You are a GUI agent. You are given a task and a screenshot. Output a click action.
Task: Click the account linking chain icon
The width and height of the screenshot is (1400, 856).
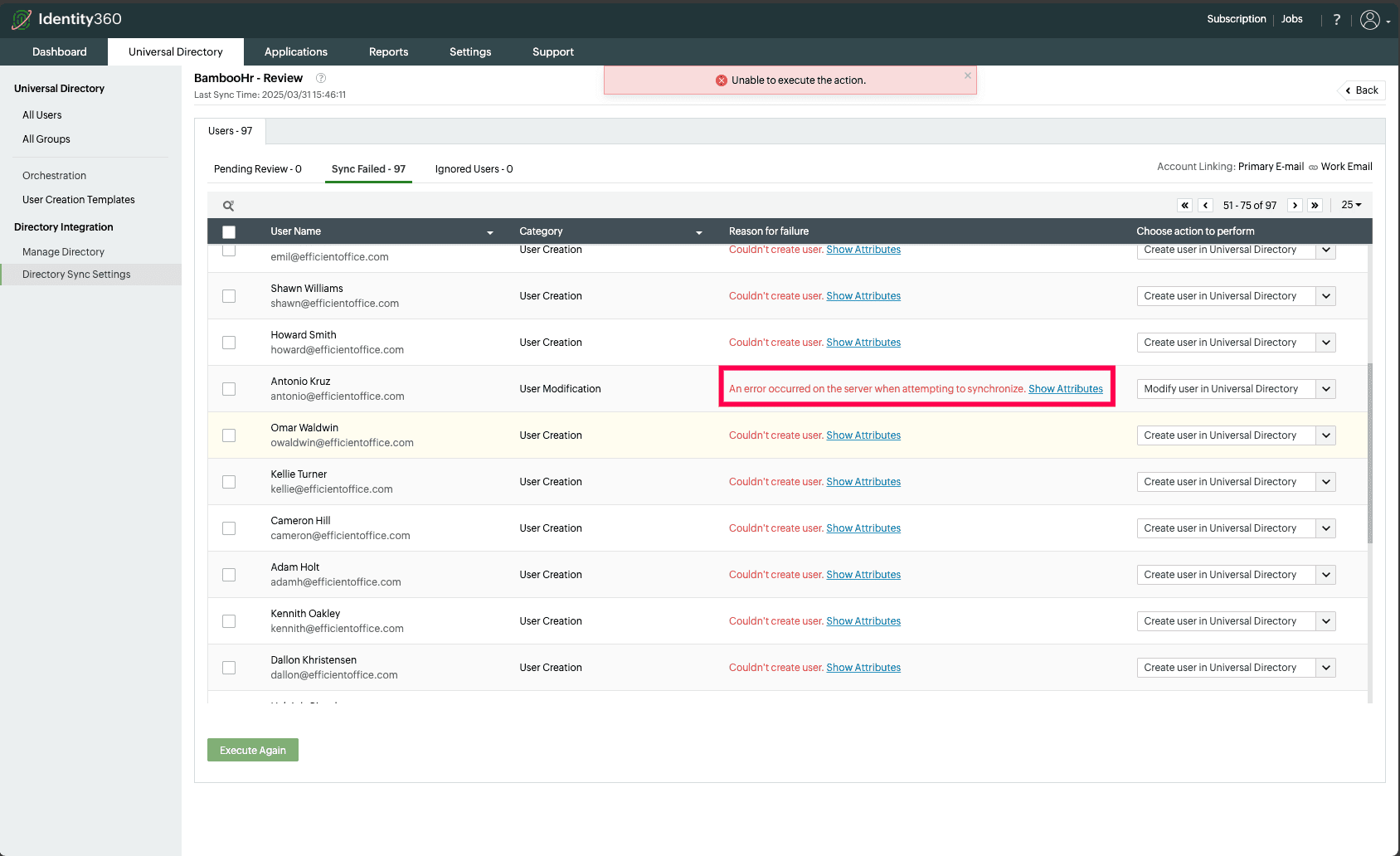tap(1313, 168)
